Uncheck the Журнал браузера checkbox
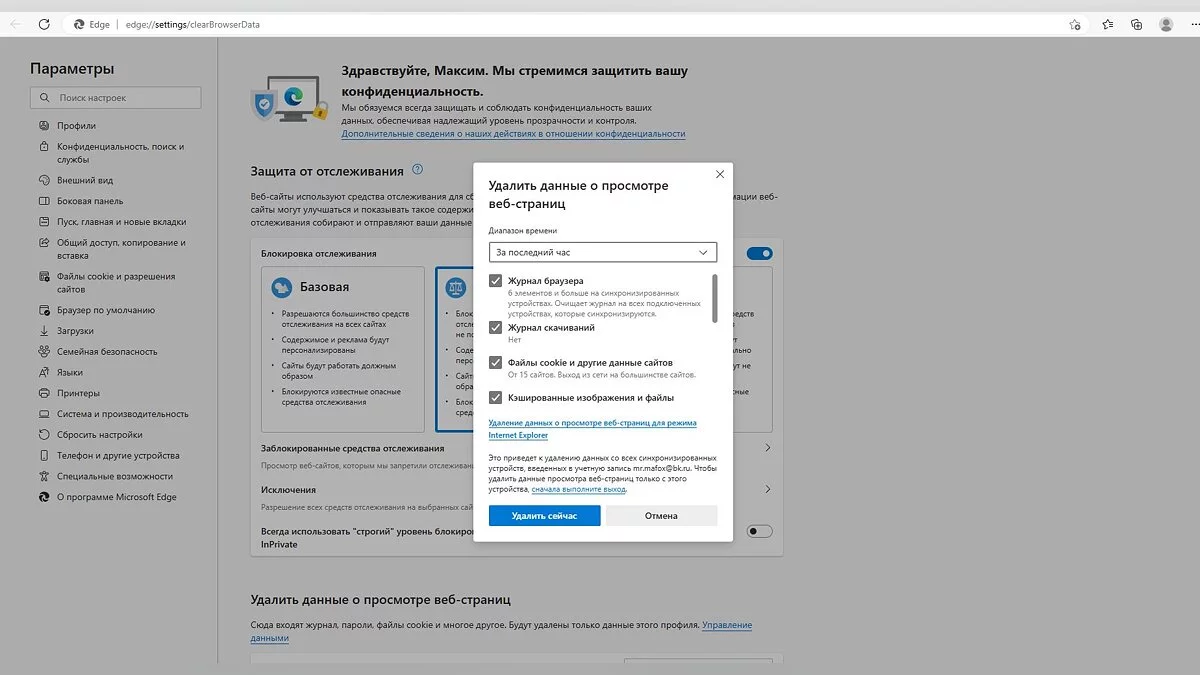The height and width of the screenshot is (675, 1200). 495,281
